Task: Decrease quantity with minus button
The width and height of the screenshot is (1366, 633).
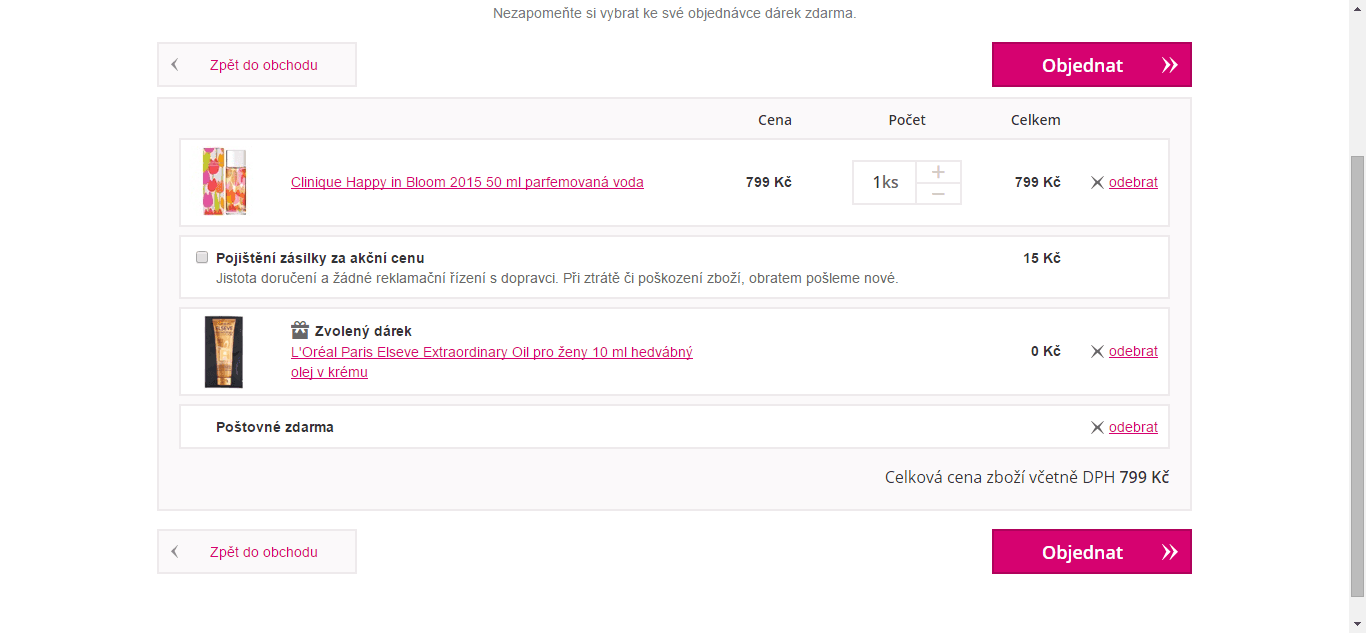Action: pos(938,194)
